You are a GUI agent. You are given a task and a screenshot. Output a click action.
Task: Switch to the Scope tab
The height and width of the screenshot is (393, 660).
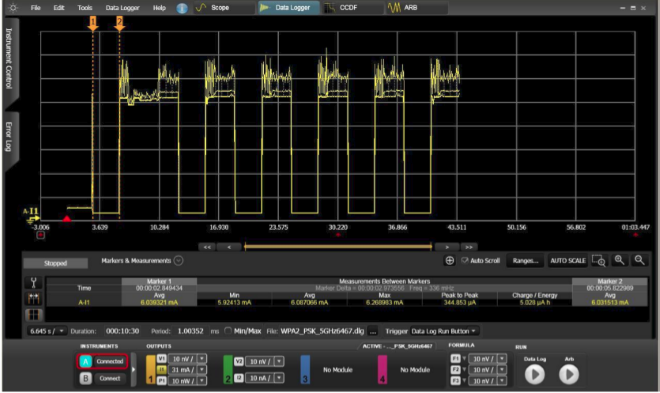[224, 8]
